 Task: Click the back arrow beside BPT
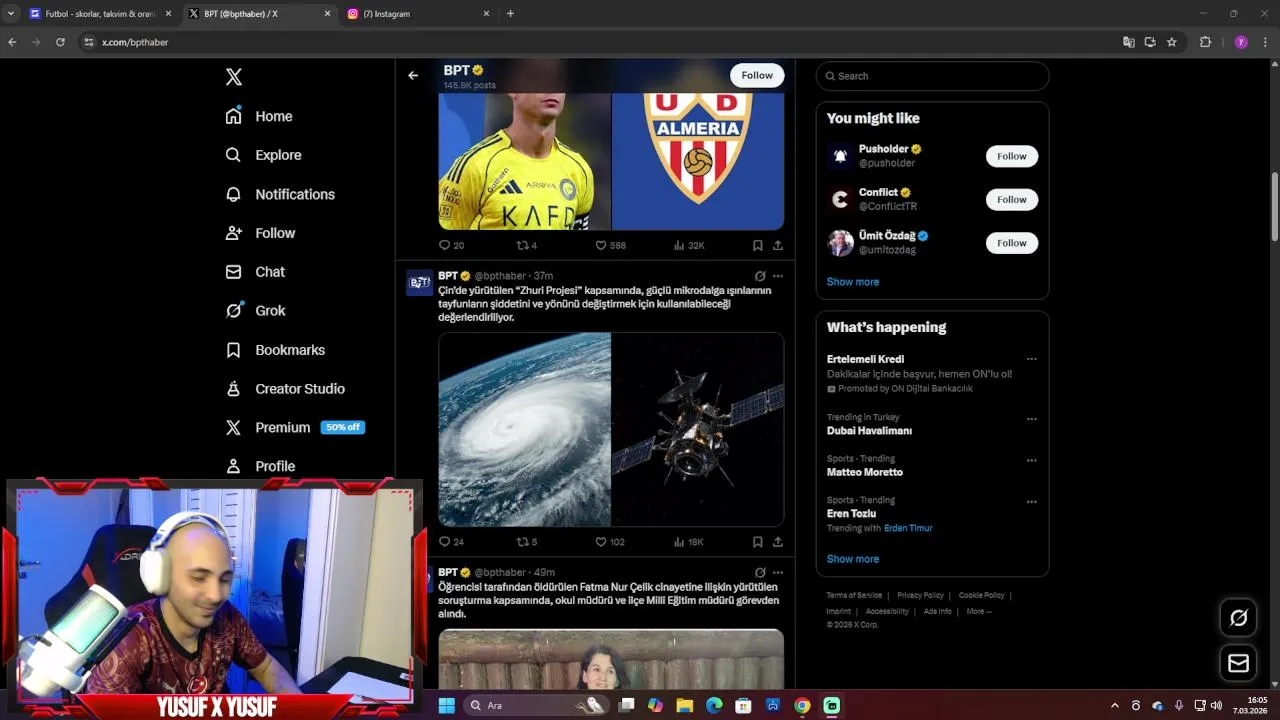click(413, 75)
